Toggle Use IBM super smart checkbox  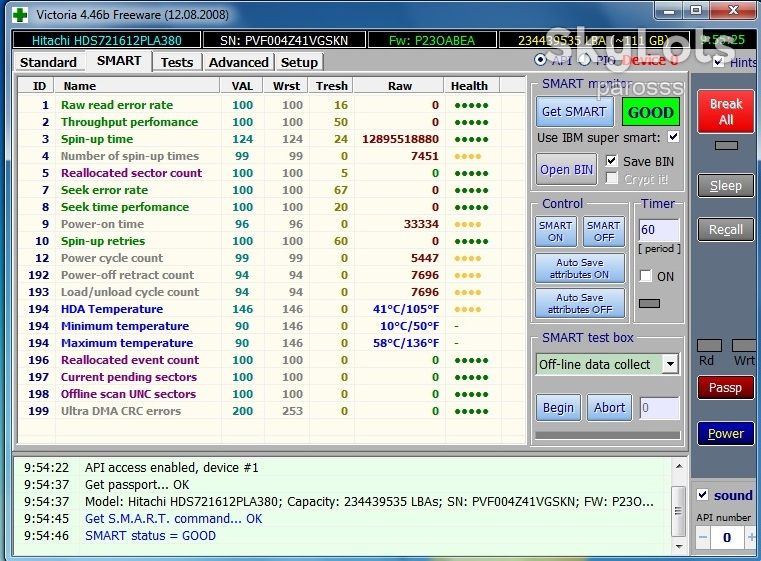pyautogui.click(x=674, y=137)
